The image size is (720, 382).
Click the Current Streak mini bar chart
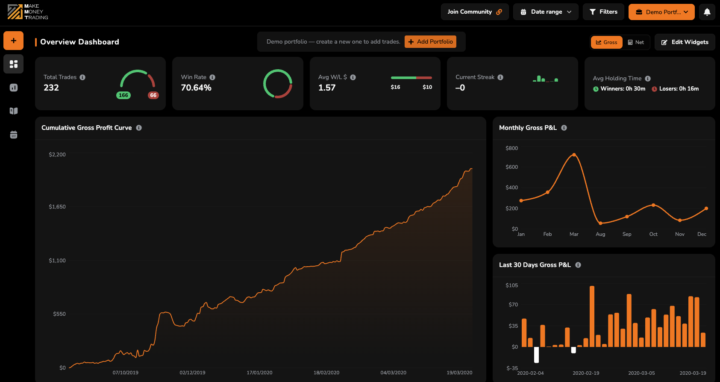point(545,79)
